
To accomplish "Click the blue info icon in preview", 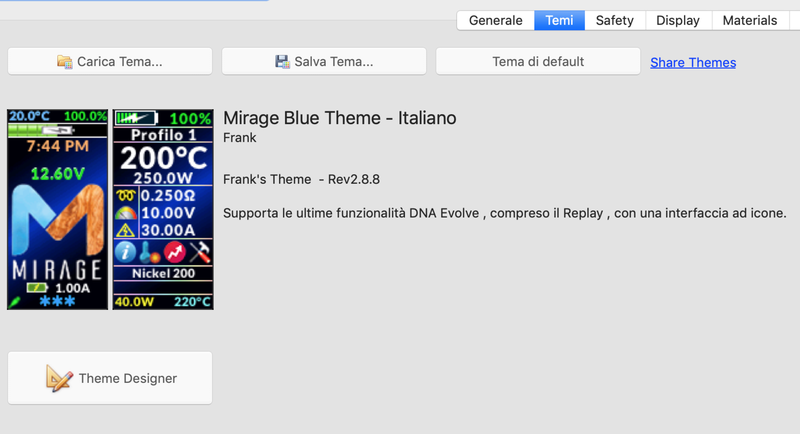I will pos(125,252).
